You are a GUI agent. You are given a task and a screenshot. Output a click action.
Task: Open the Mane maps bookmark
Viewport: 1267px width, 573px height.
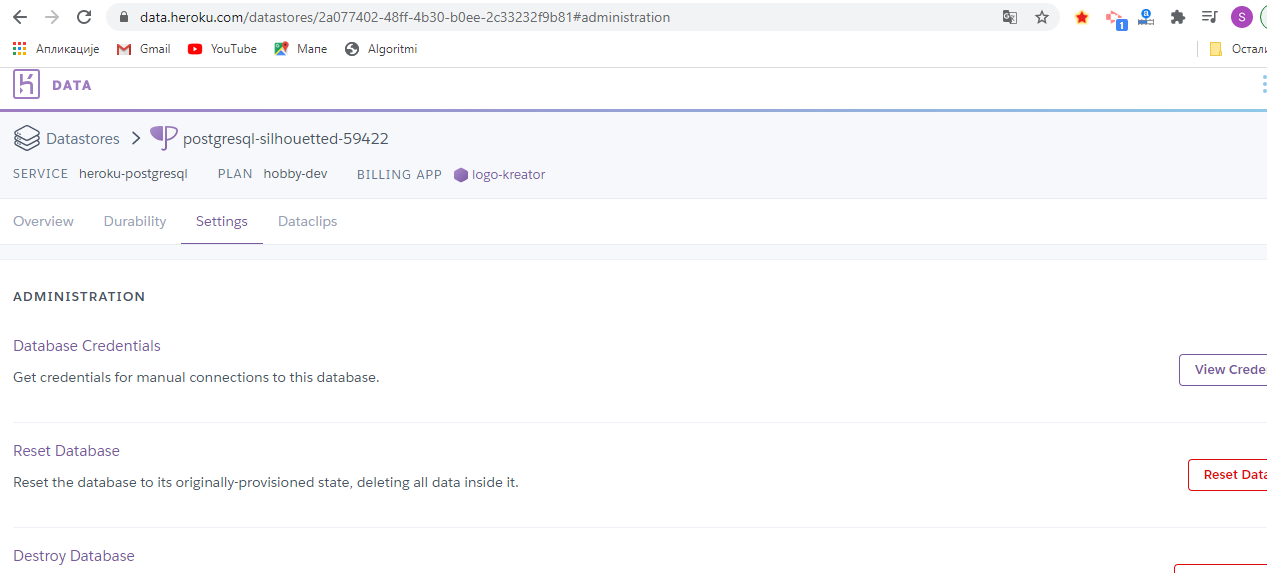(x=301, y=49)
